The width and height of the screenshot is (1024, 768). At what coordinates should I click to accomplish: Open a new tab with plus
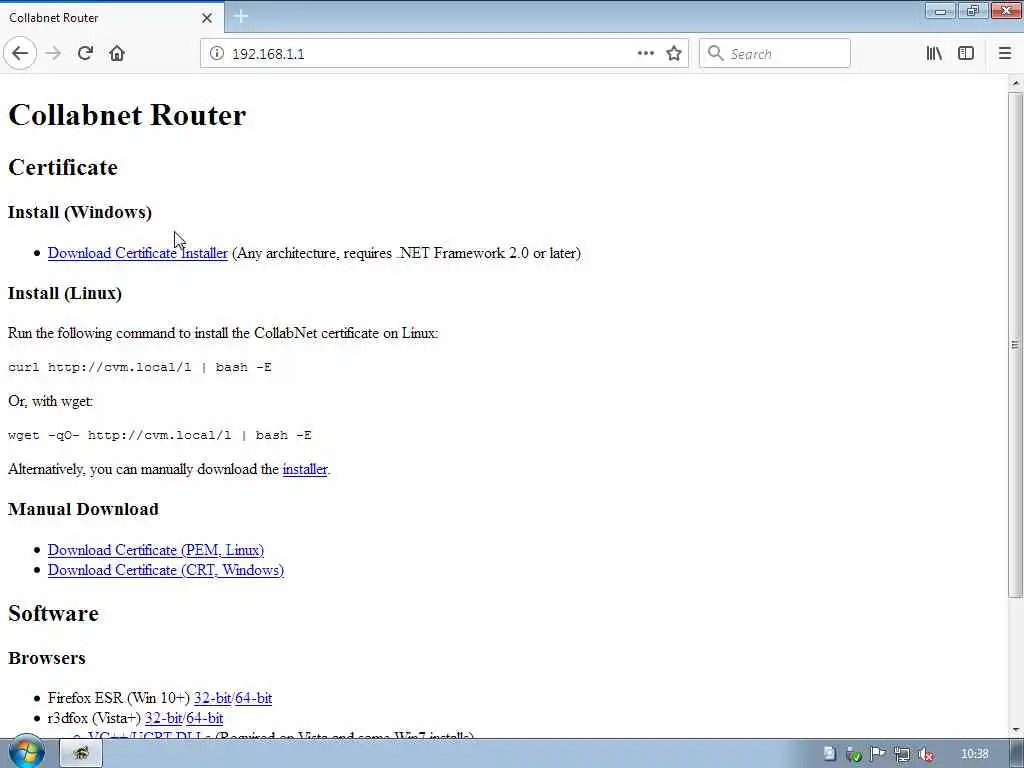(x=241, y=17)
